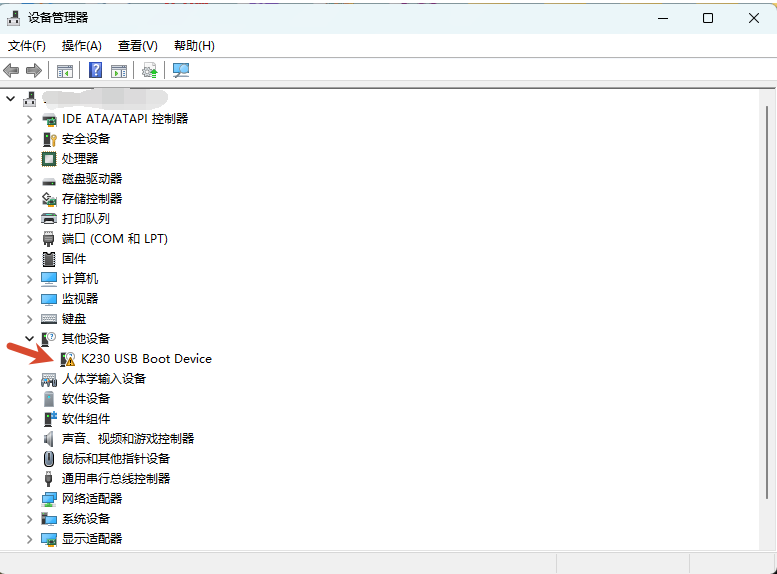777x574 pixels.
Task: Open the 操作(A) menu
Action: pos(82,46)
